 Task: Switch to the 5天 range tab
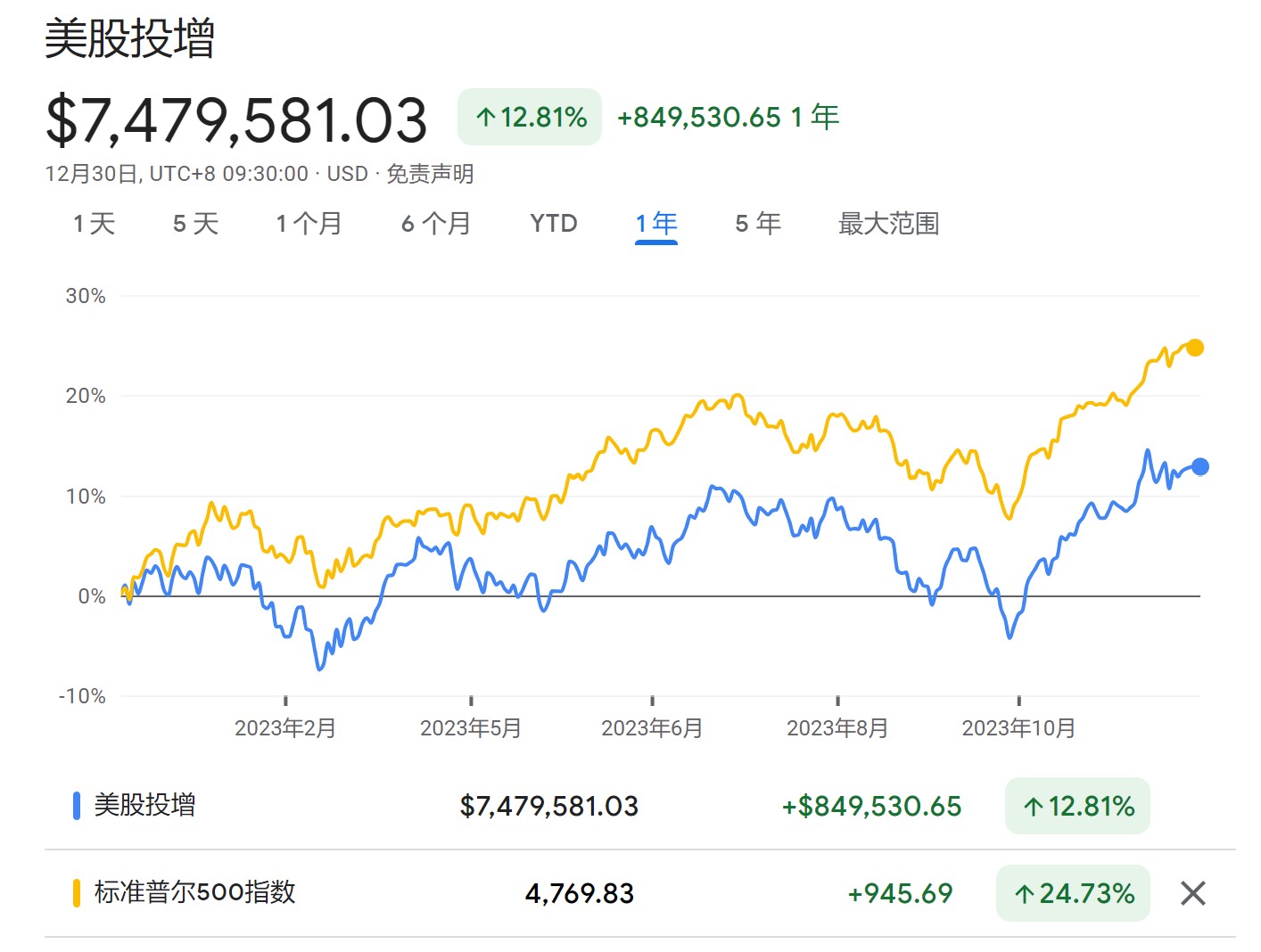(195, 224)
